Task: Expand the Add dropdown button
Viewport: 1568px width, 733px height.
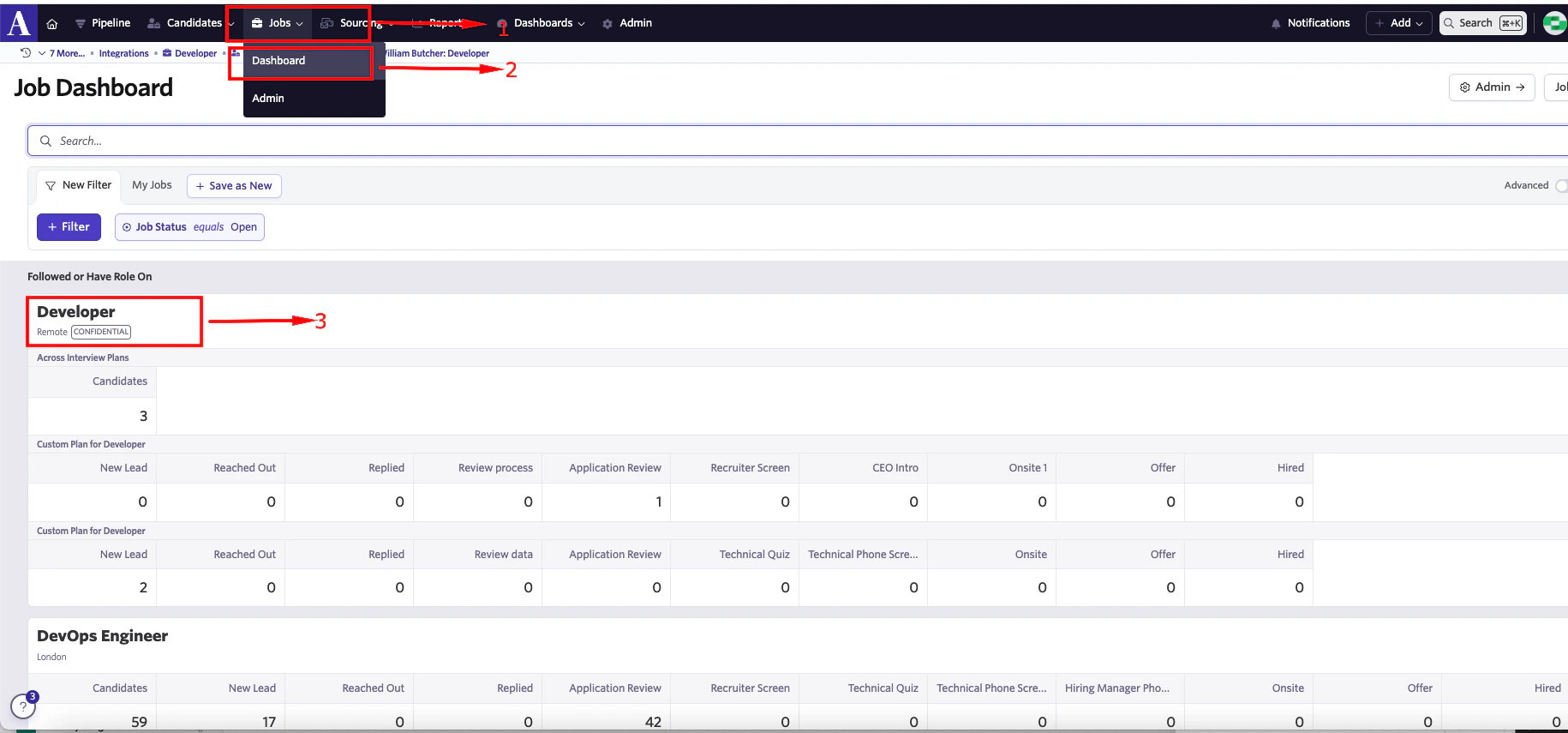Action: 1398,23
